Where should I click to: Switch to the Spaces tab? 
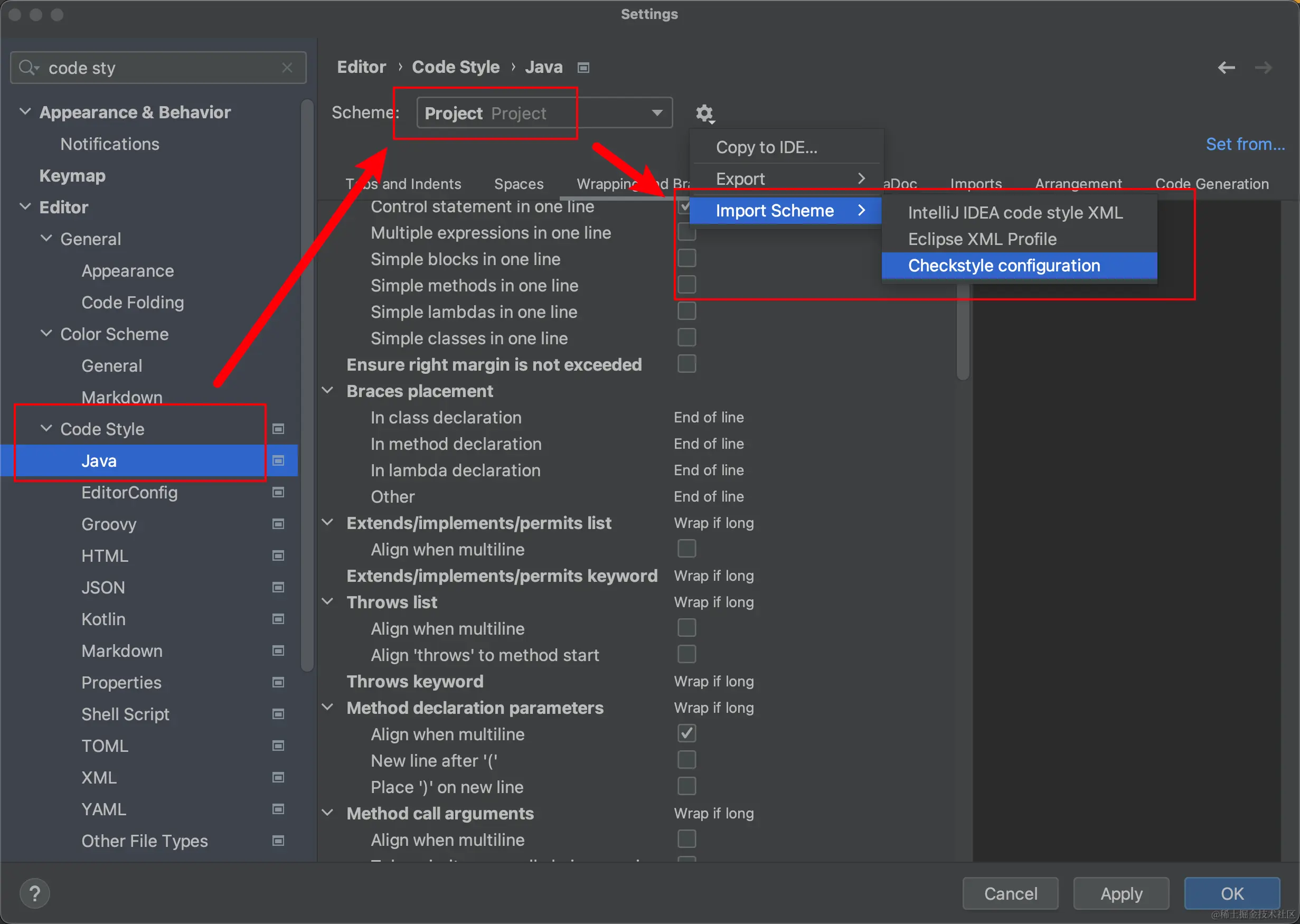519,184
